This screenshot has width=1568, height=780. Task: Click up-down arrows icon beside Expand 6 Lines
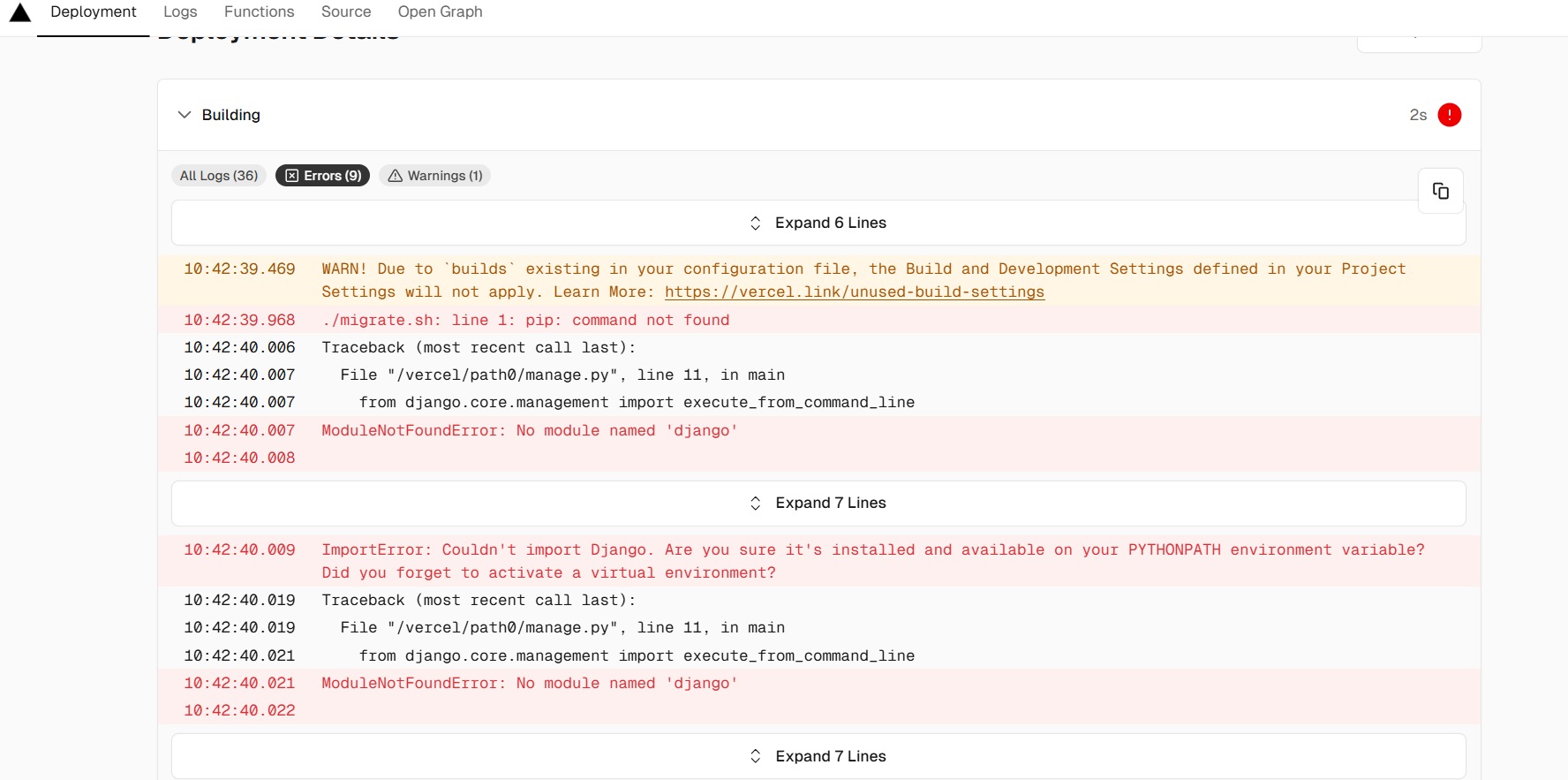point(755,223)
